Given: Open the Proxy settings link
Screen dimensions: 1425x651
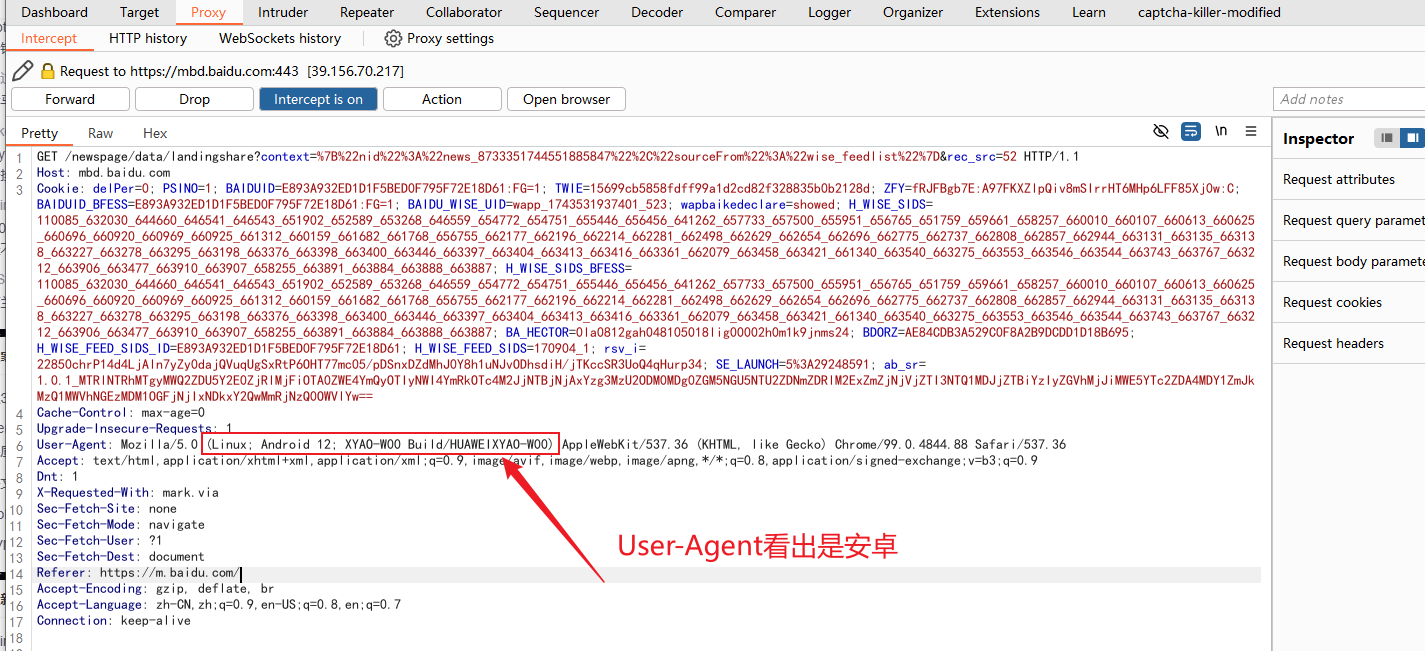Looking at the screenshot, I should pyautogui.click(x=450, y=38).
